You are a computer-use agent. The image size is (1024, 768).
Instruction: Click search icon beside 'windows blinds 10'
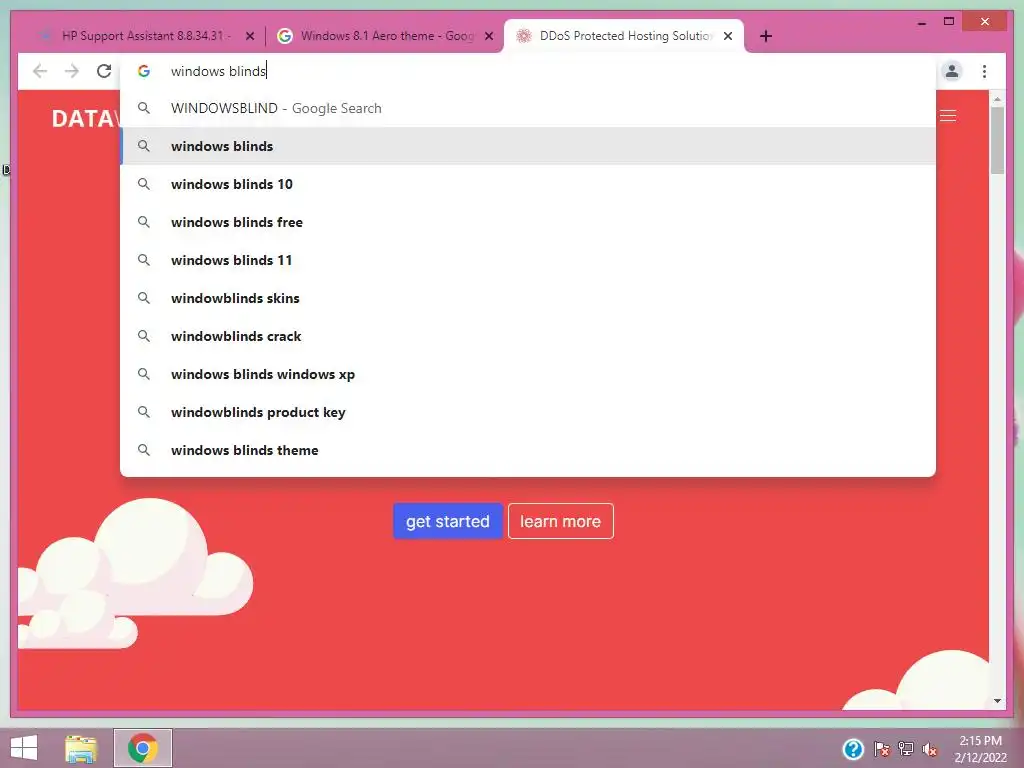[x=144, y=184]
